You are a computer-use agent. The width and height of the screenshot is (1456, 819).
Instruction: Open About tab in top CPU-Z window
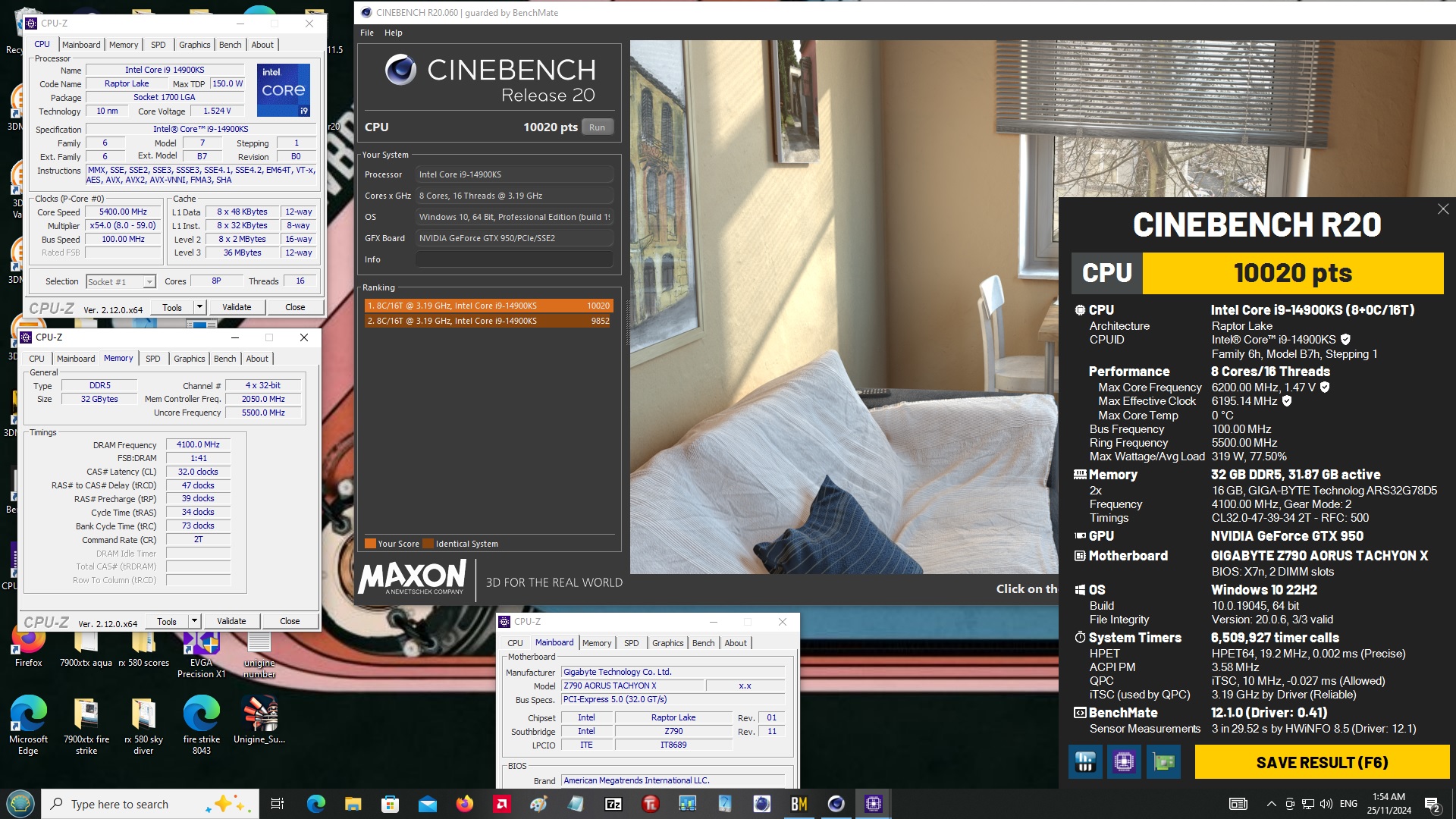[262, 45]
